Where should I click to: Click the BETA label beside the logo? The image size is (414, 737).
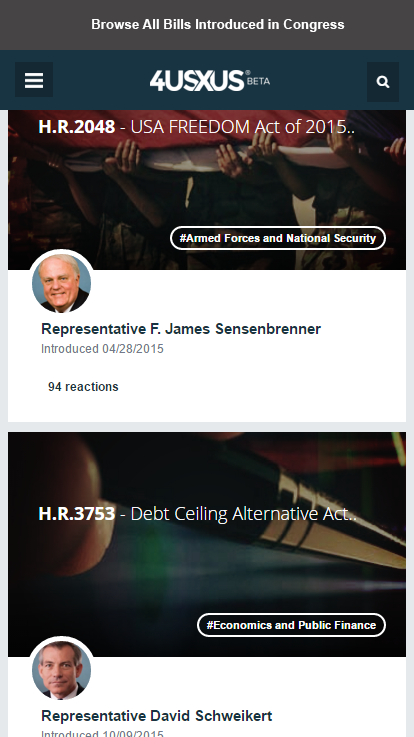[x=258, y=81]
